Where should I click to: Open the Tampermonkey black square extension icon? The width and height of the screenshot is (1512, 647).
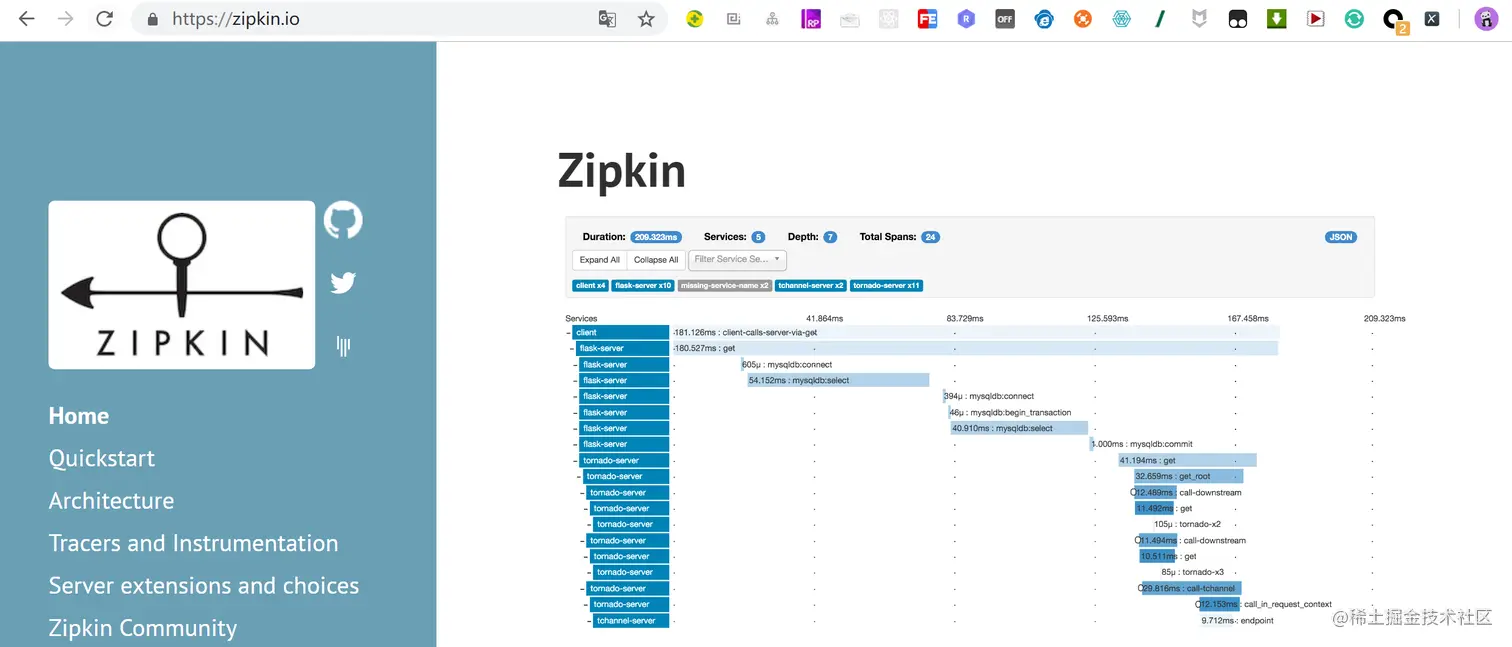pos(1238,19)
